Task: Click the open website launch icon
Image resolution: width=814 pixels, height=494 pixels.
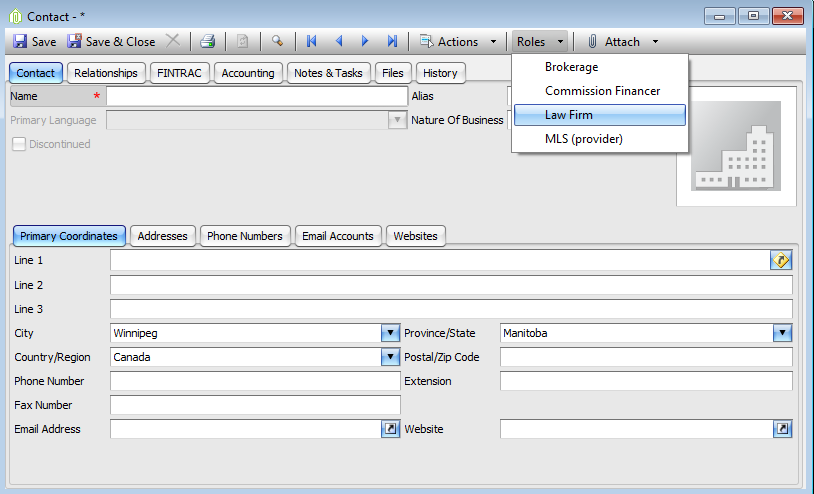Action: click(x=782, y=429)
